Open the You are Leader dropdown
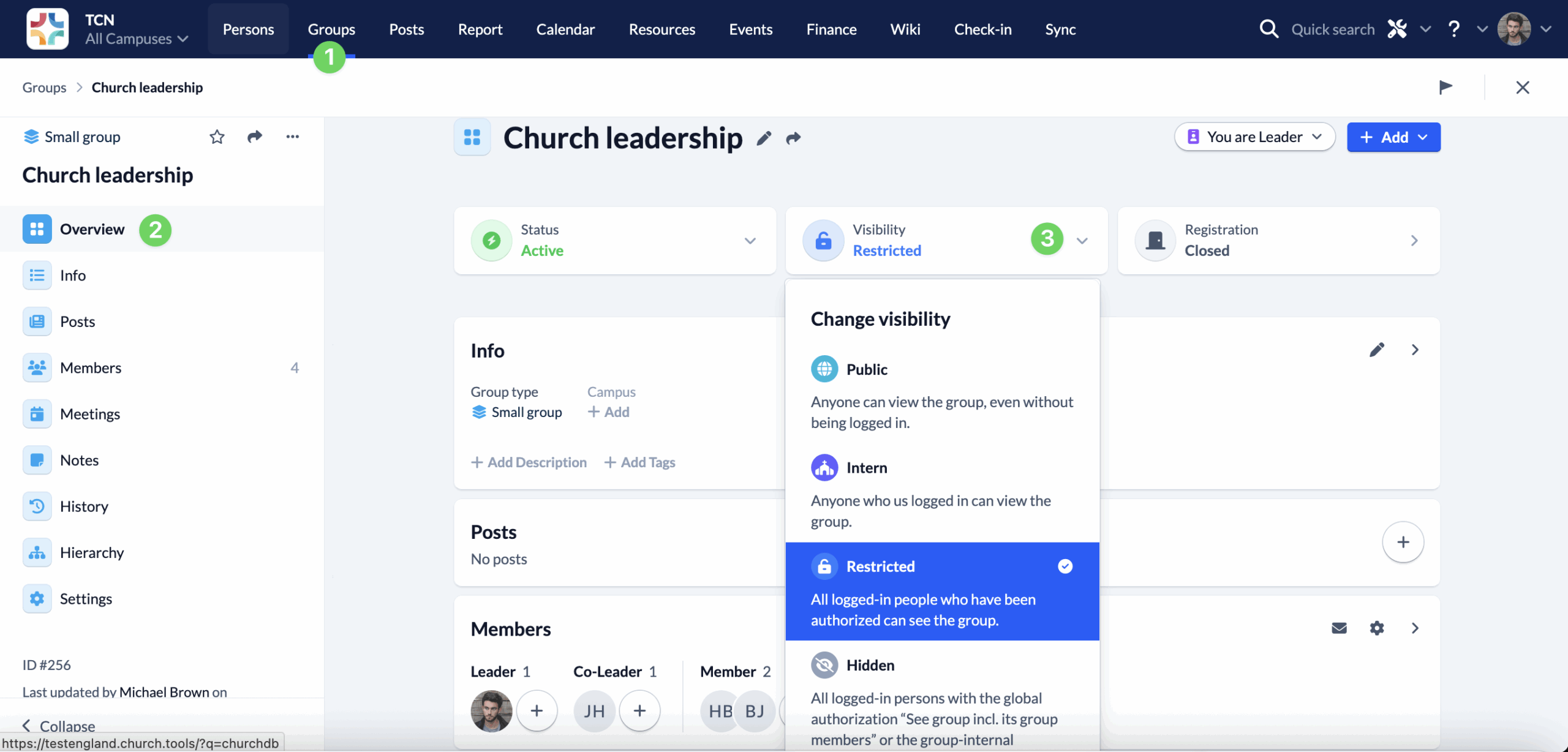The width and height of the screenshot is (1568, 752). (1254, 137)
